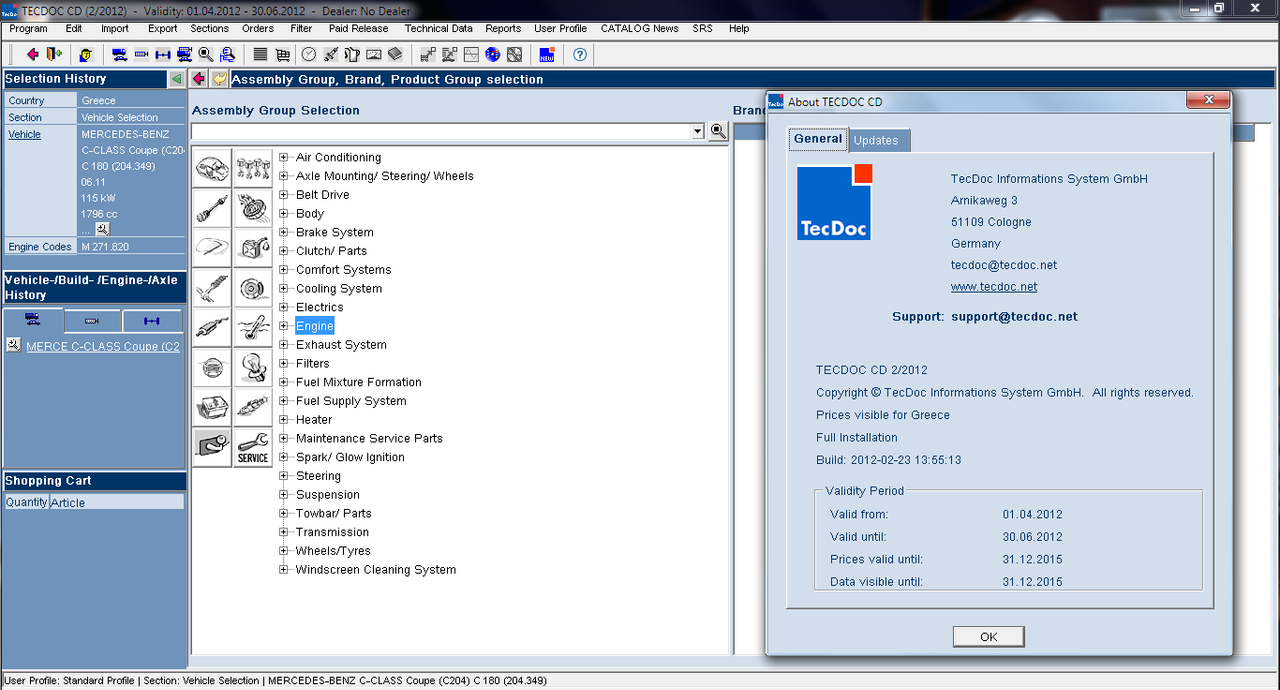Screen dimensions: 1280x690
Task: Click the drive shaft assembly group icon
Action: pyautogui.click(x=212, y=208)
